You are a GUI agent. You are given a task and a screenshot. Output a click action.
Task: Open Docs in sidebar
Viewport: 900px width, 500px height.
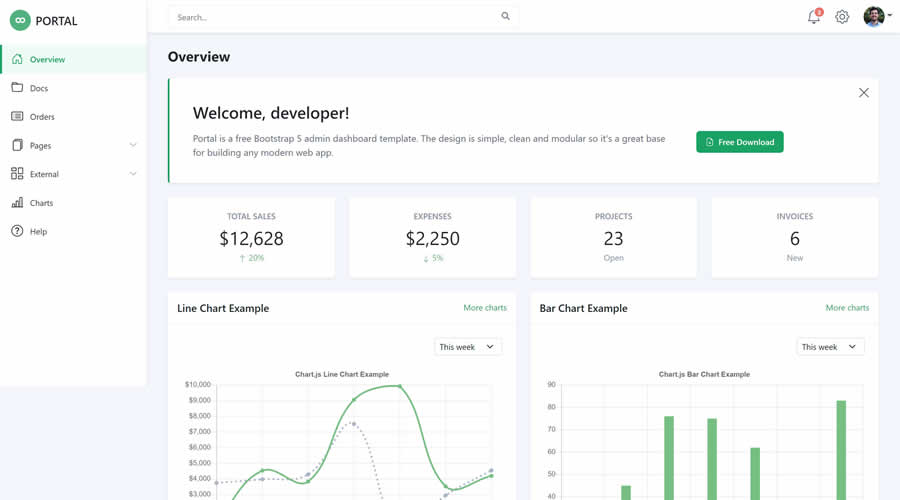point(73,88)
